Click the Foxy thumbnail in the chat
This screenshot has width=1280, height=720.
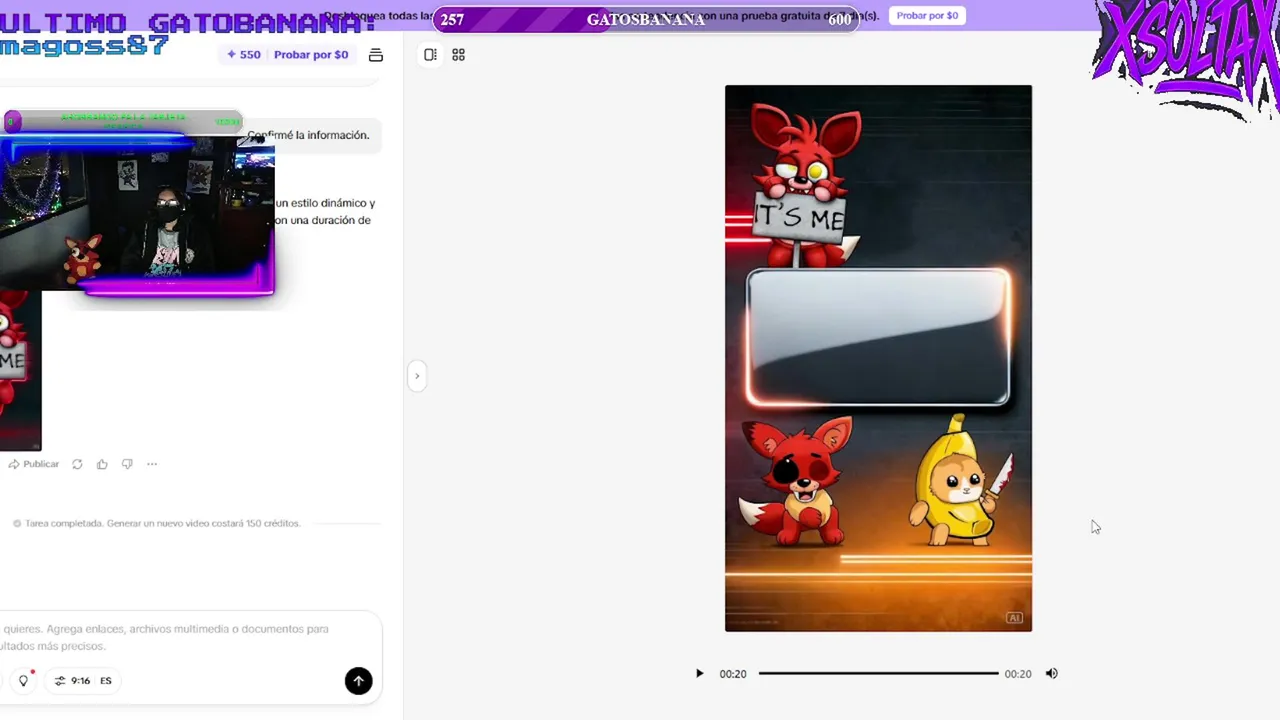pyautogui.click(x=20, y=370)
